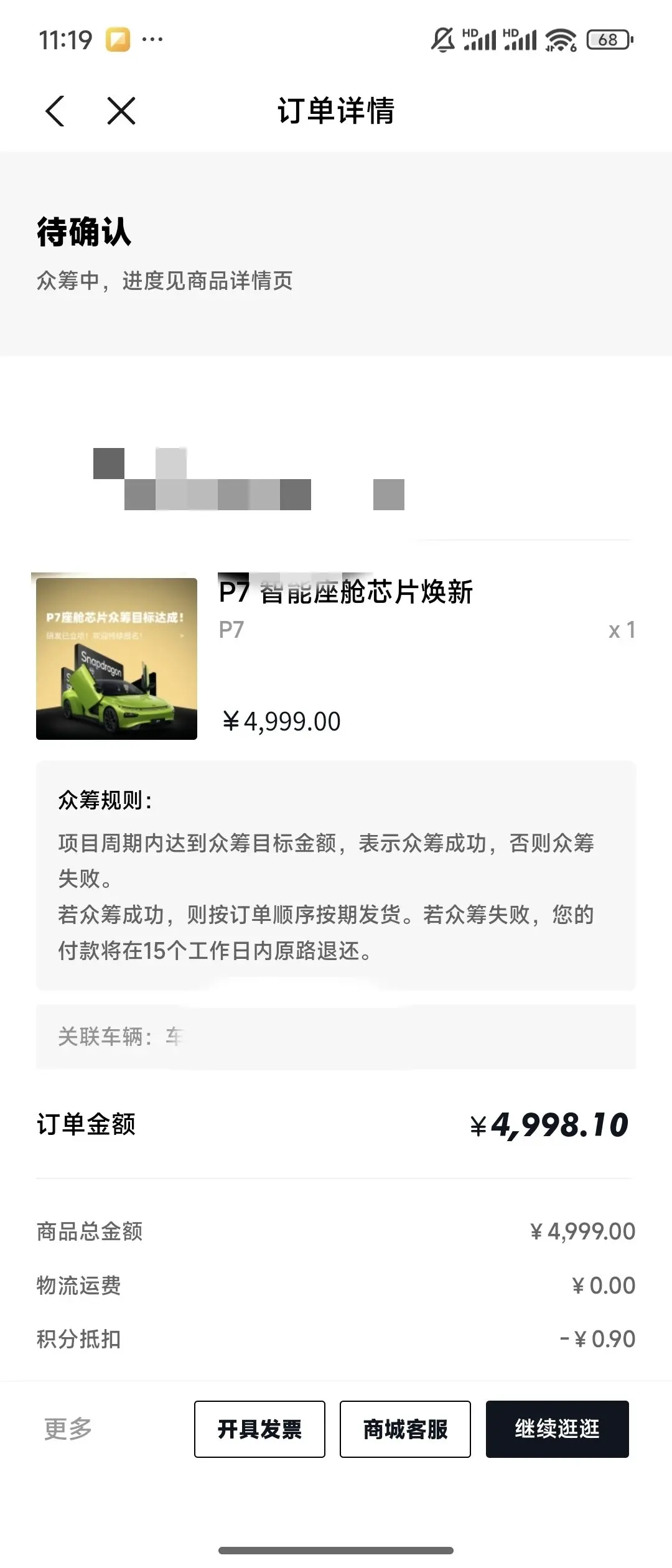The width and height of the screenshot is (672, 1568).
Task: Tap the 积分抵扣 points deduction row
Action: click(x=336, y=1338)
